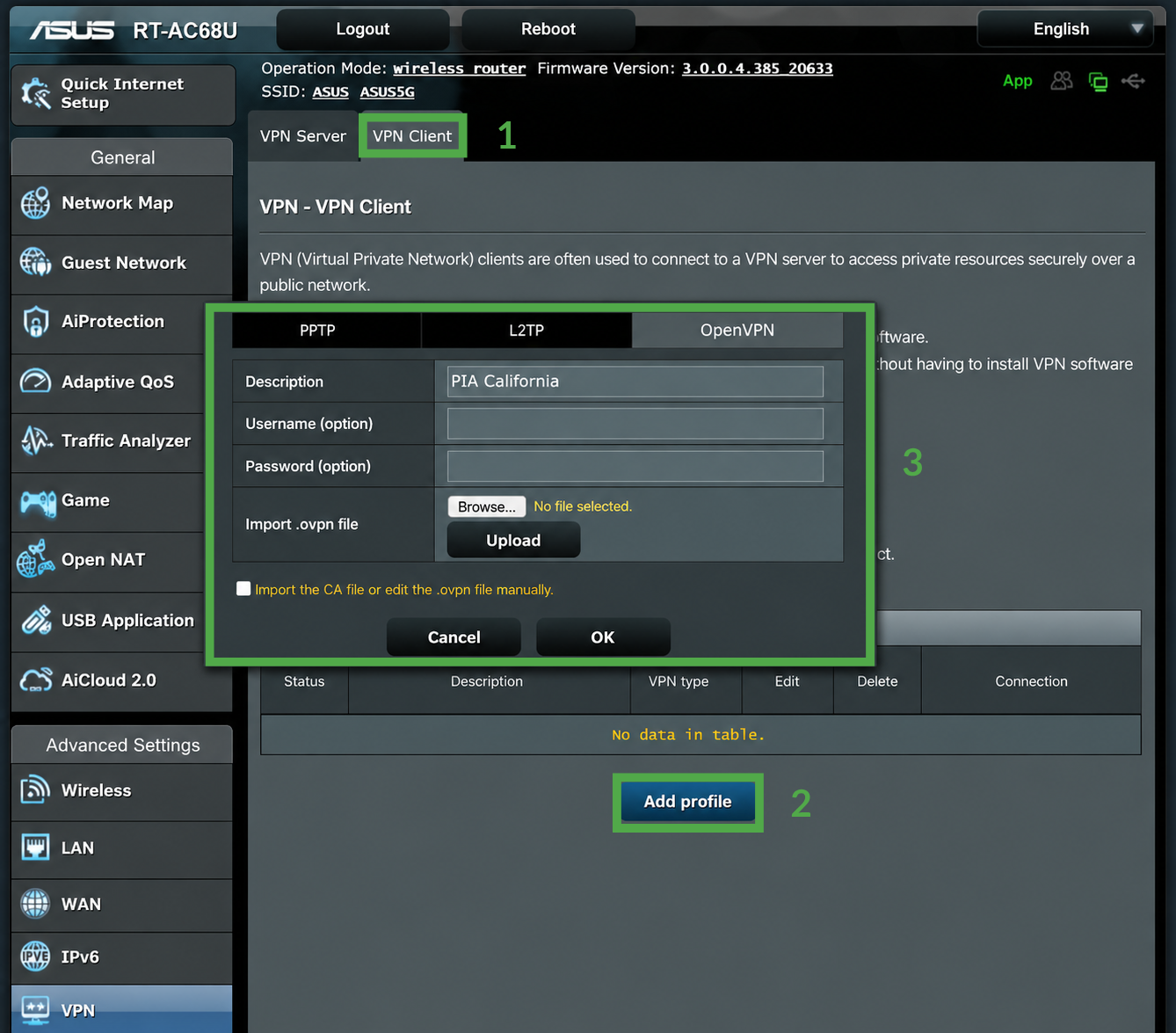Click the USB Application icon
1176x1033 pixels.
(x=35, y=620)
